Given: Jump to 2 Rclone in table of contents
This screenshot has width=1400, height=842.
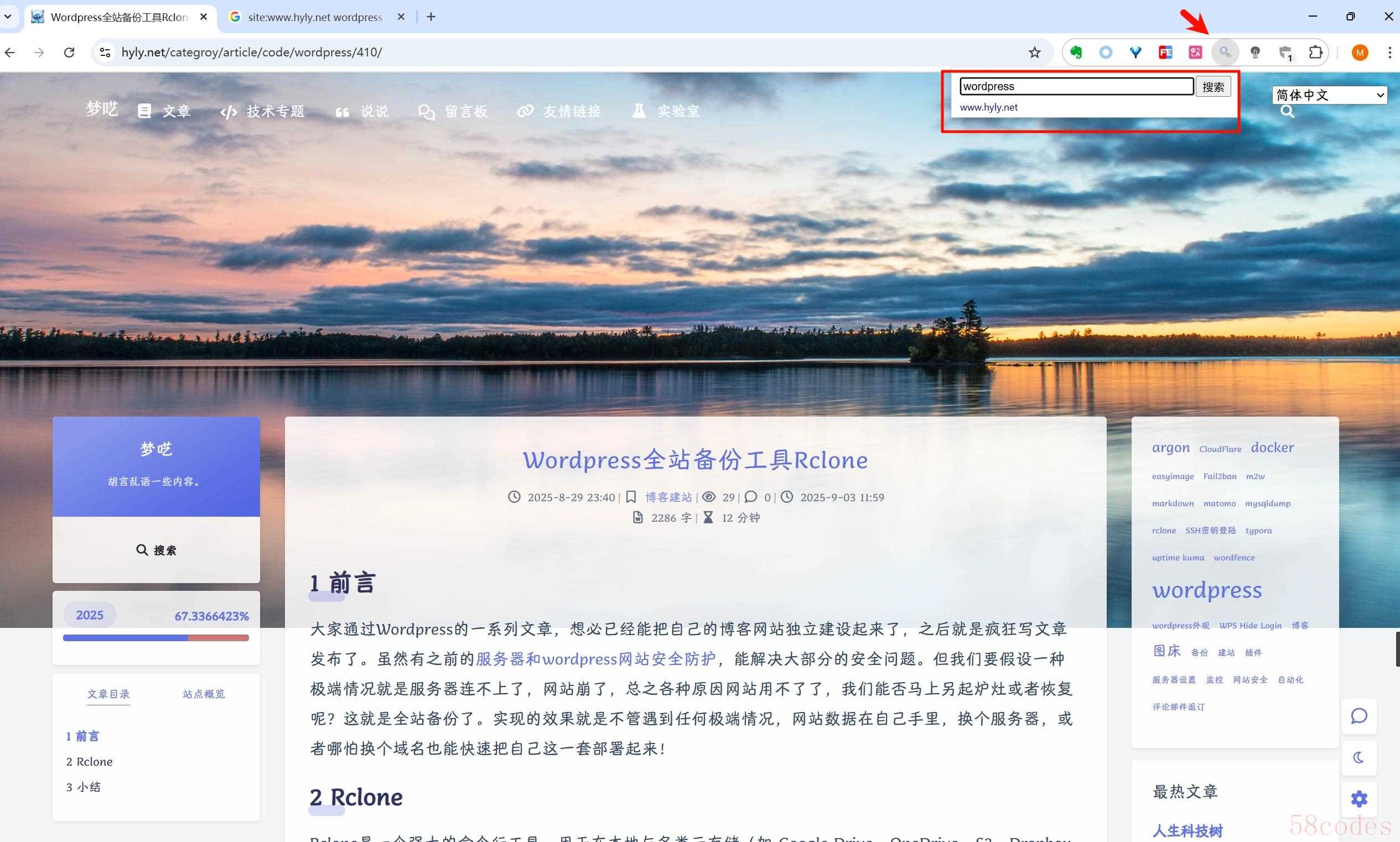Looking at the screenshot, I should 90,761.
